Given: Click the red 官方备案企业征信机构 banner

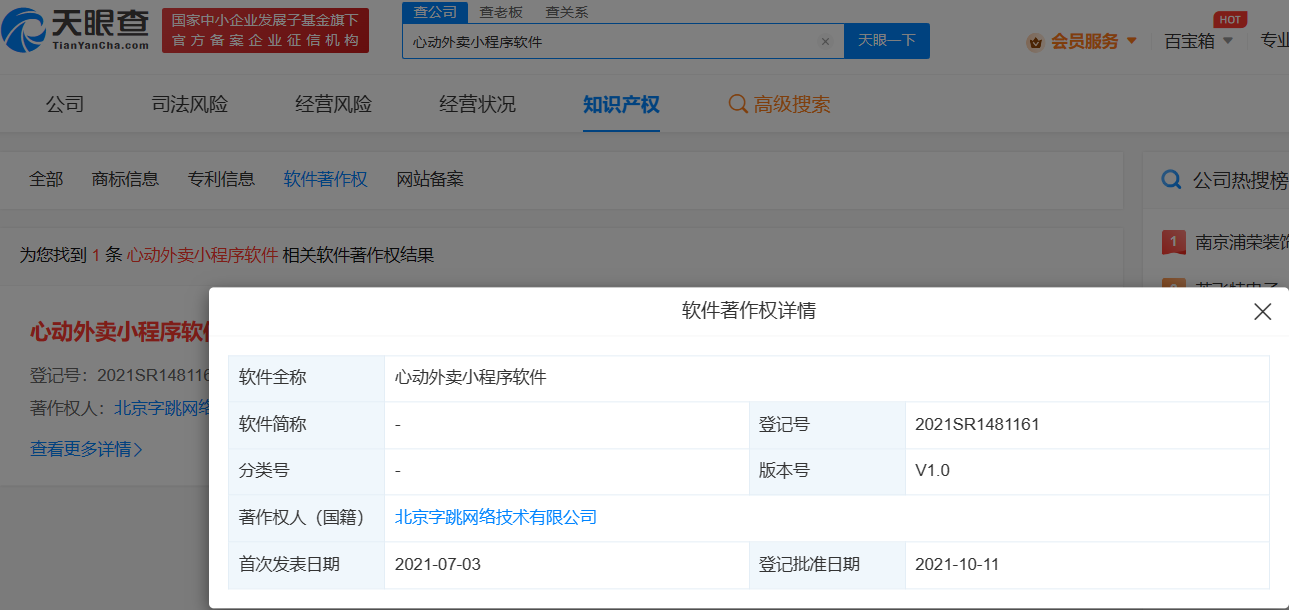Looking at the screenshot, I should pos(266,31).
